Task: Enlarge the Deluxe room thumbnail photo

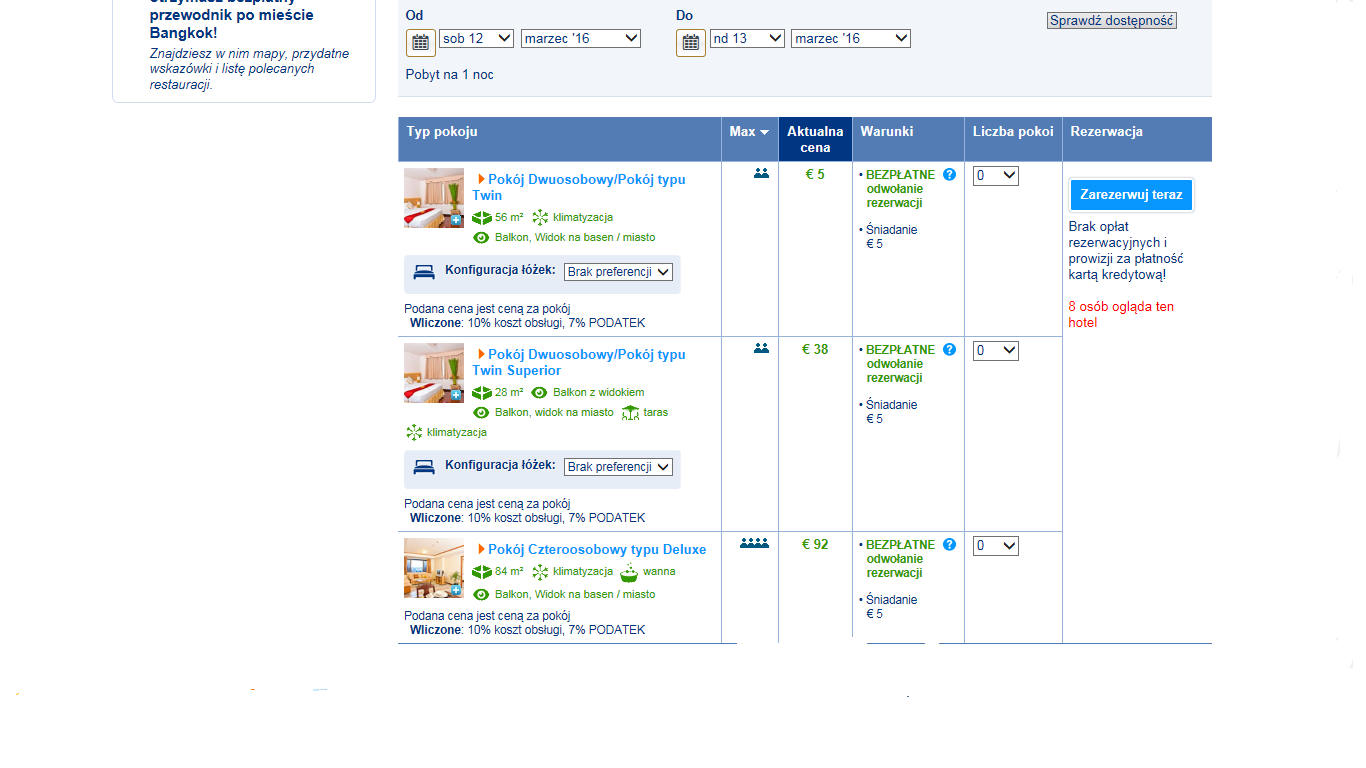Action: tap(434, 568)
